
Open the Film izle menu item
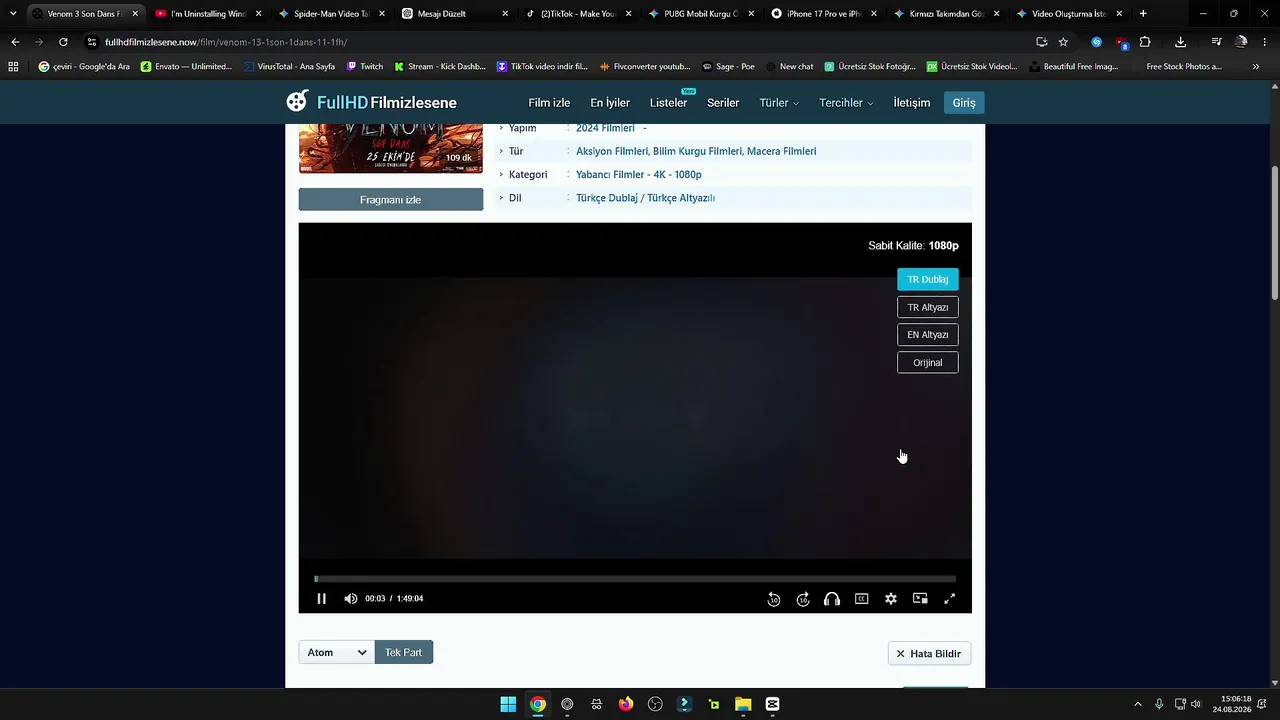pos(549,103)
